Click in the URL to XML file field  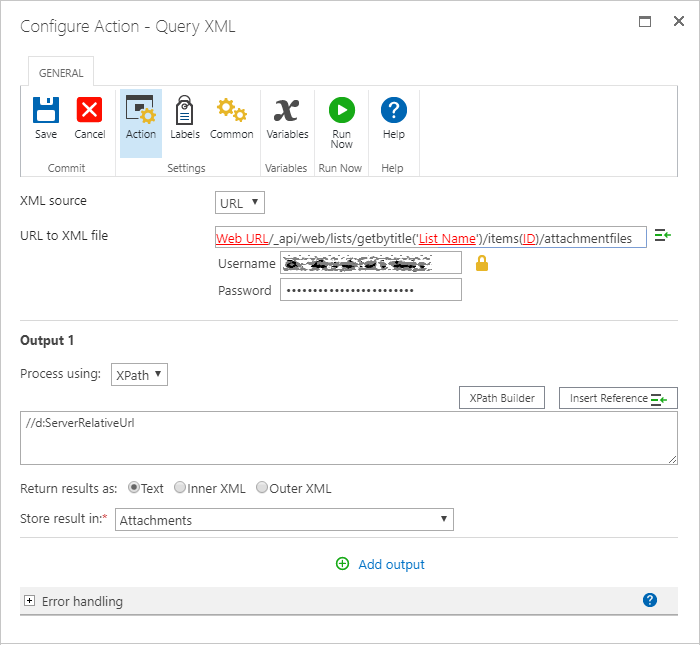(430, 237)
